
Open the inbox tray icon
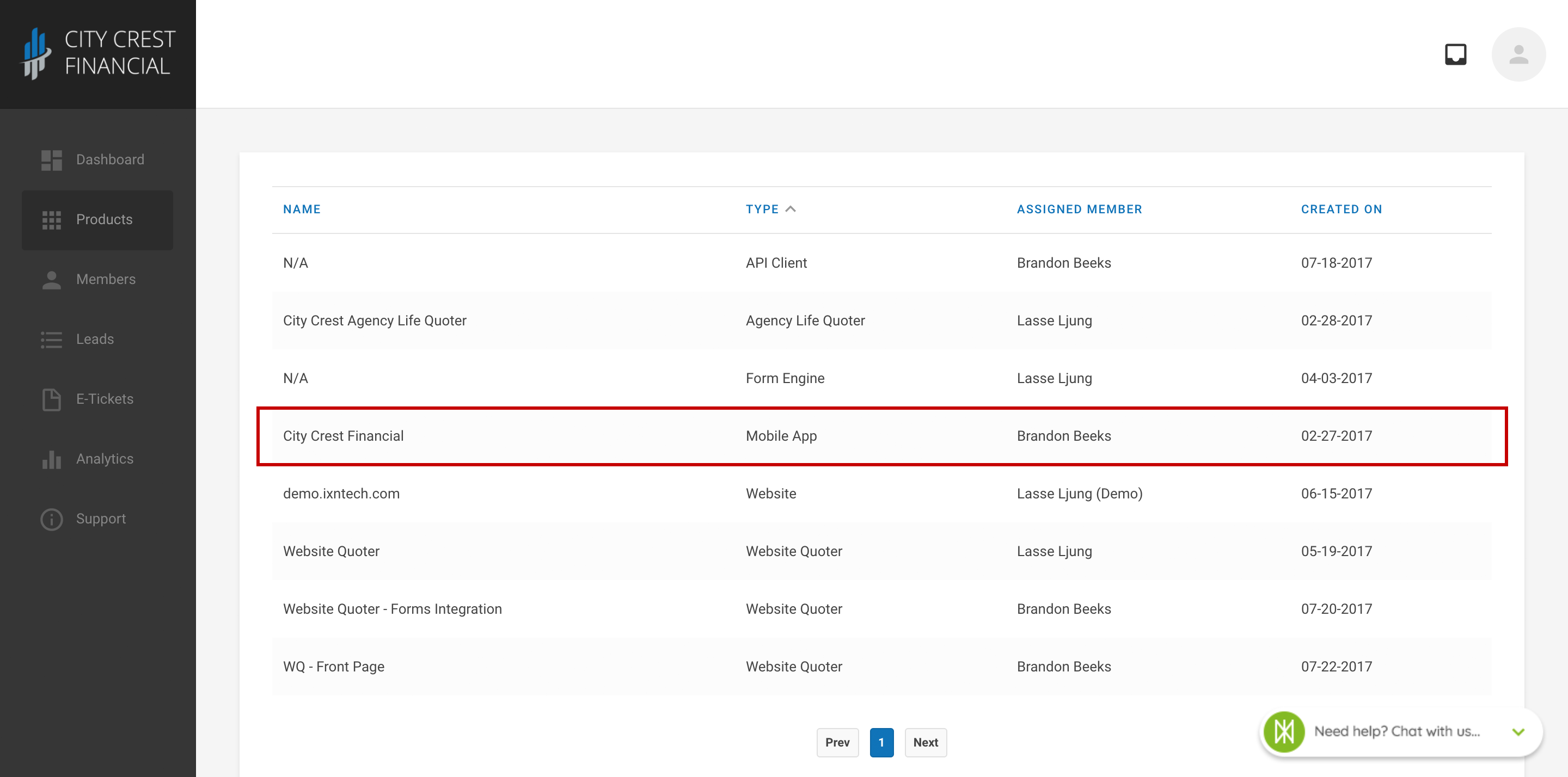pos(1455,54)
